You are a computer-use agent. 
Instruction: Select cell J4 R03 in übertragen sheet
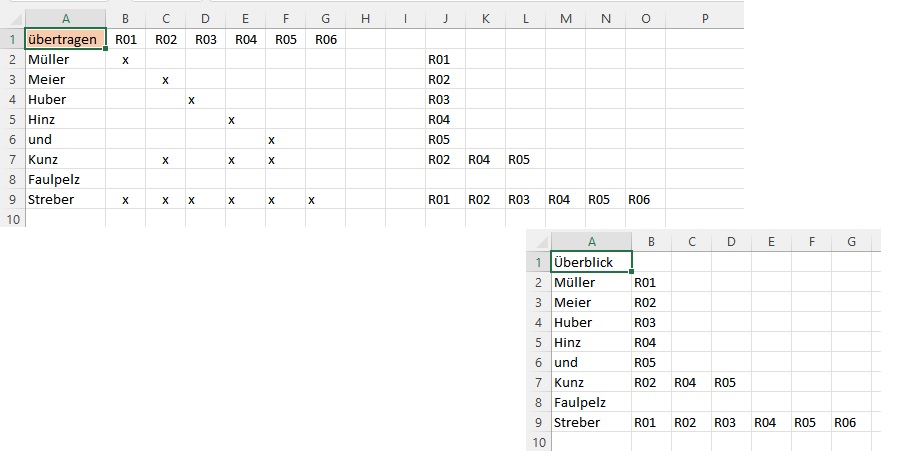(x=445, y=99)
